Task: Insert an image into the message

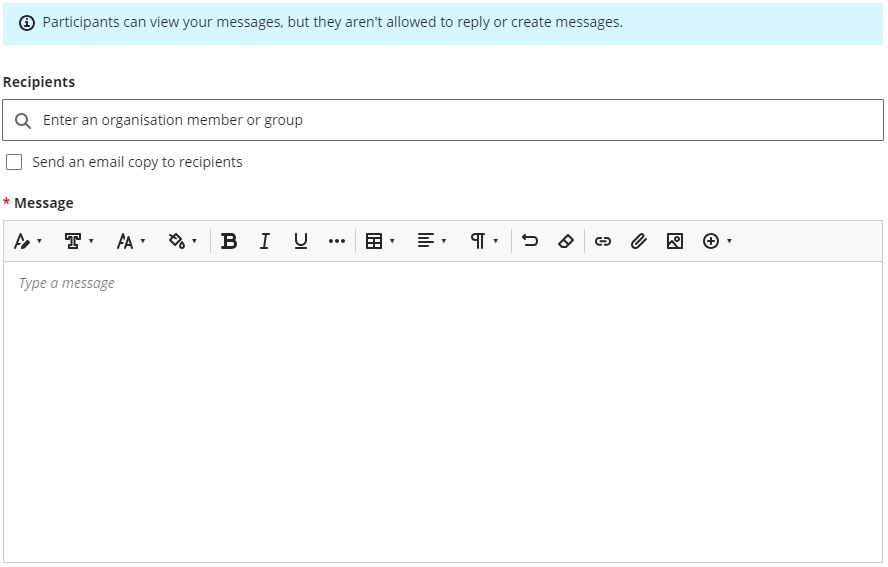Action: click(675, 241)
